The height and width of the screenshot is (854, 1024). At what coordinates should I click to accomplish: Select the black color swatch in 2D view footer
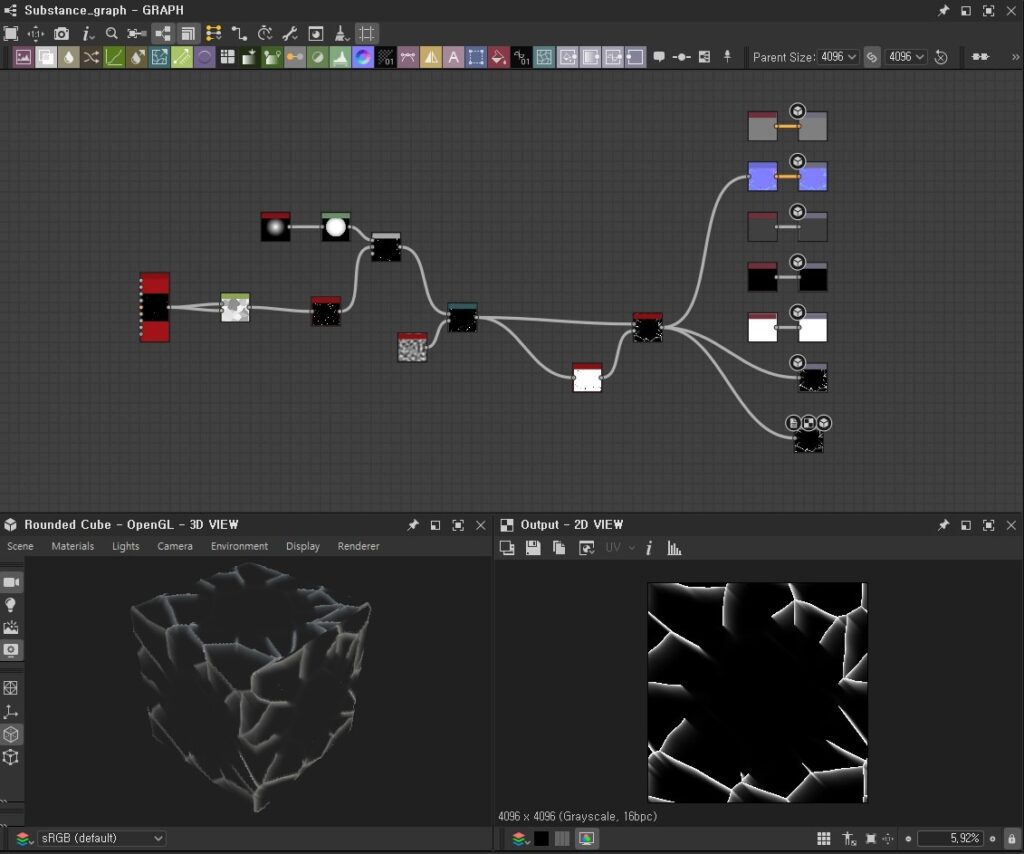[x=541, y=838]
